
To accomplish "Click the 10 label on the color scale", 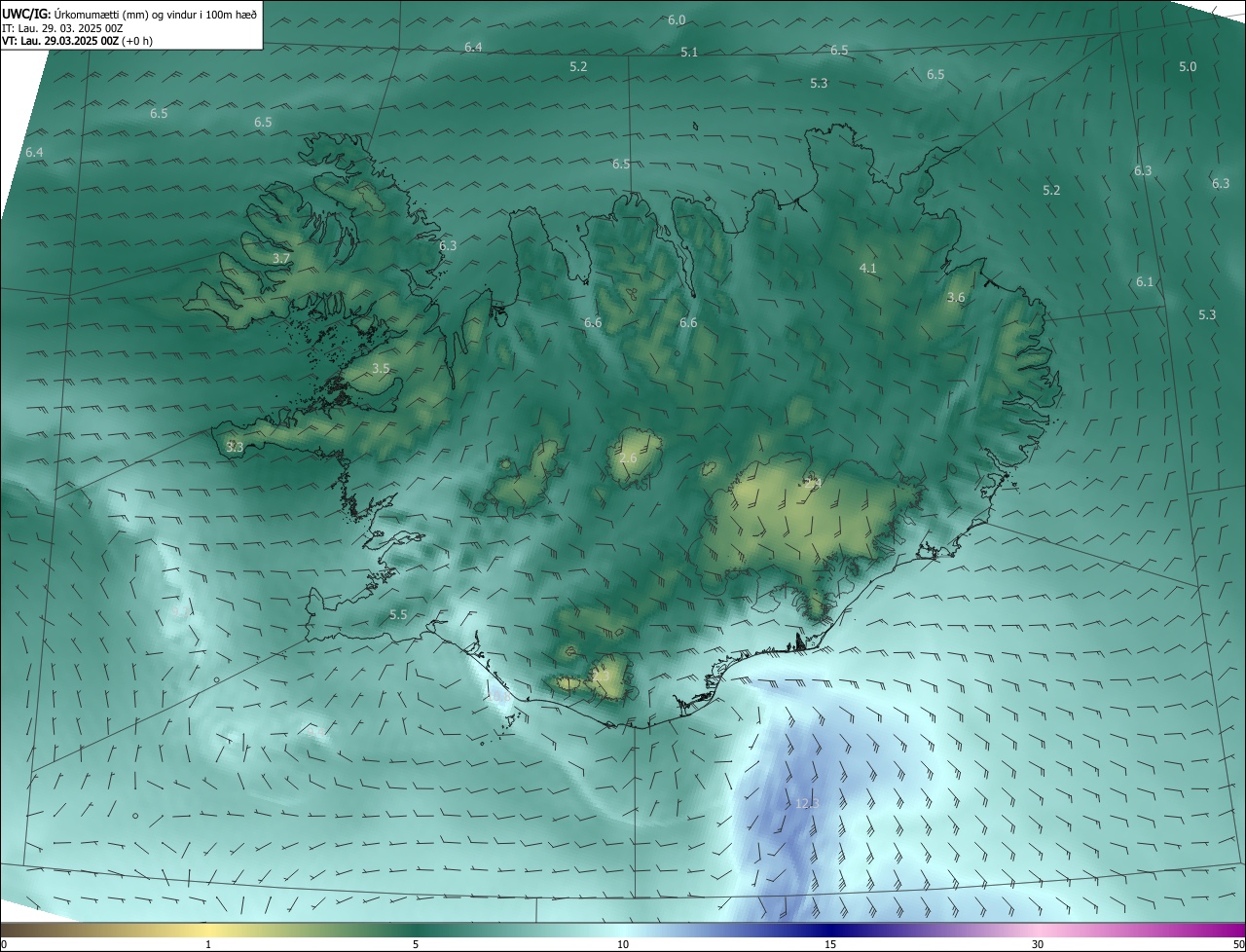I will click(x=623, y=945).
